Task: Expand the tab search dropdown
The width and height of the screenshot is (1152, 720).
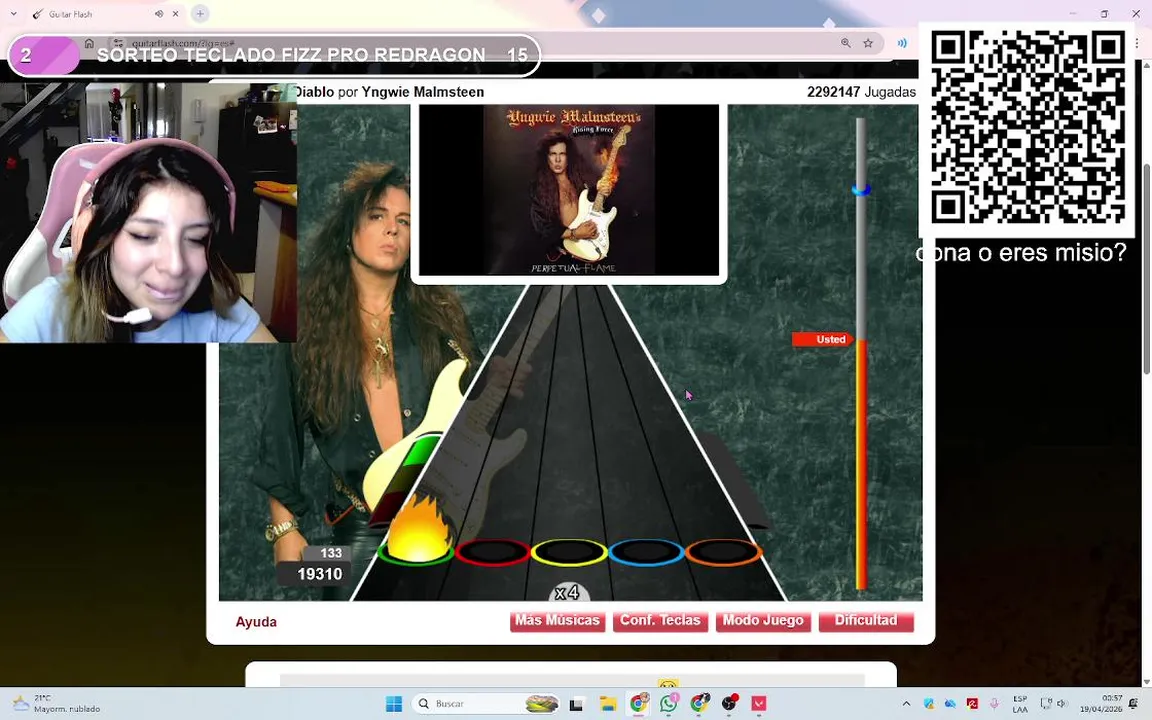Action: click(x=13, y=14)
